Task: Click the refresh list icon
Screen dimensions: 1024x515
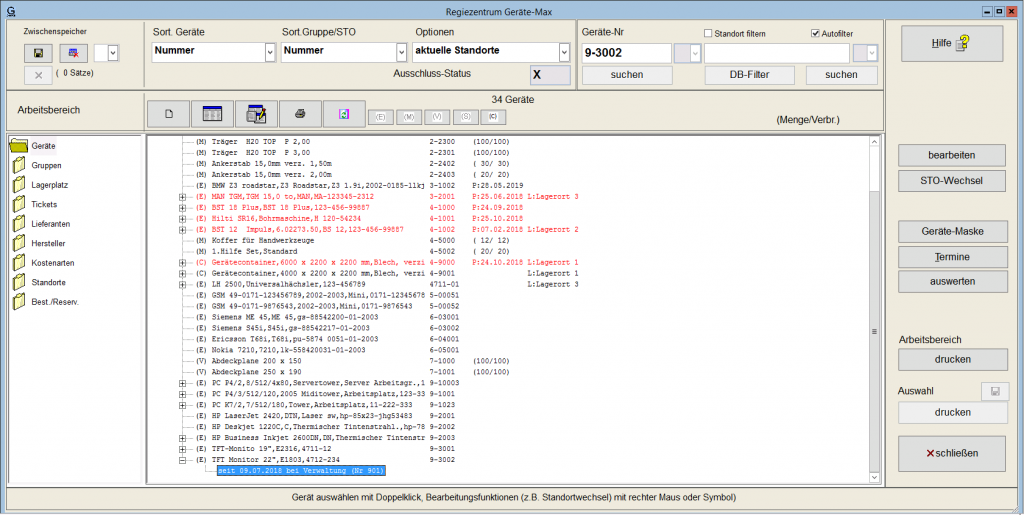Action: [x=344, y=114]
